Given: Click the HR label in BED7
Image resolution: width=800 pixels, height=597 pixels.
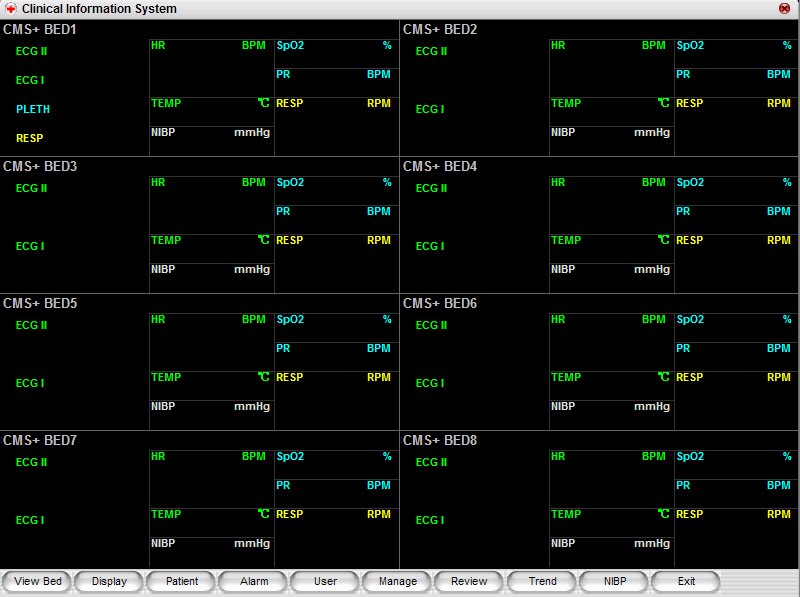Looking at the screenshot, I should coord(158,457).
